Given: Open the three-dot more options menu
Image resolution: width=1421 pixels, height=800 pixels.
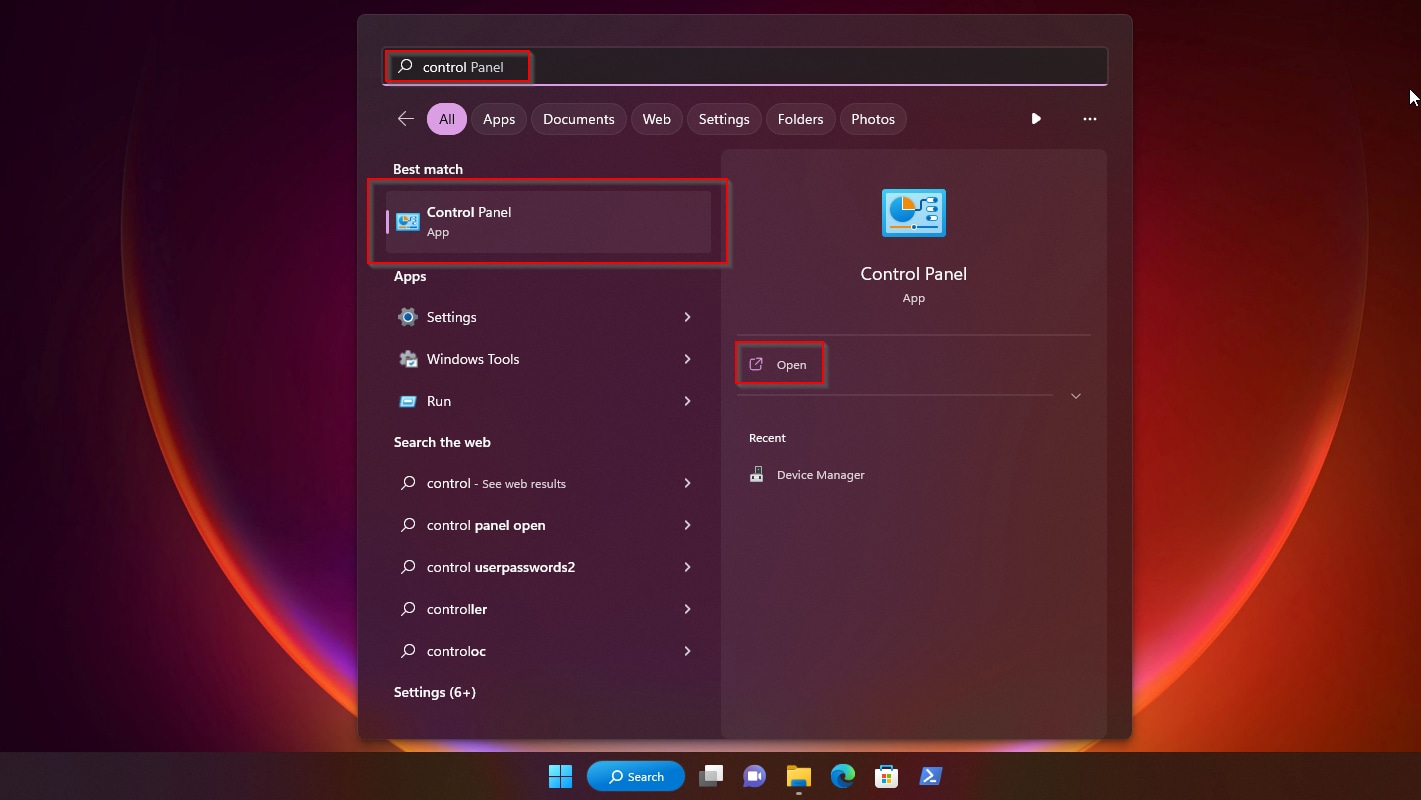Looking at the screenshot, I should 1089,119.
